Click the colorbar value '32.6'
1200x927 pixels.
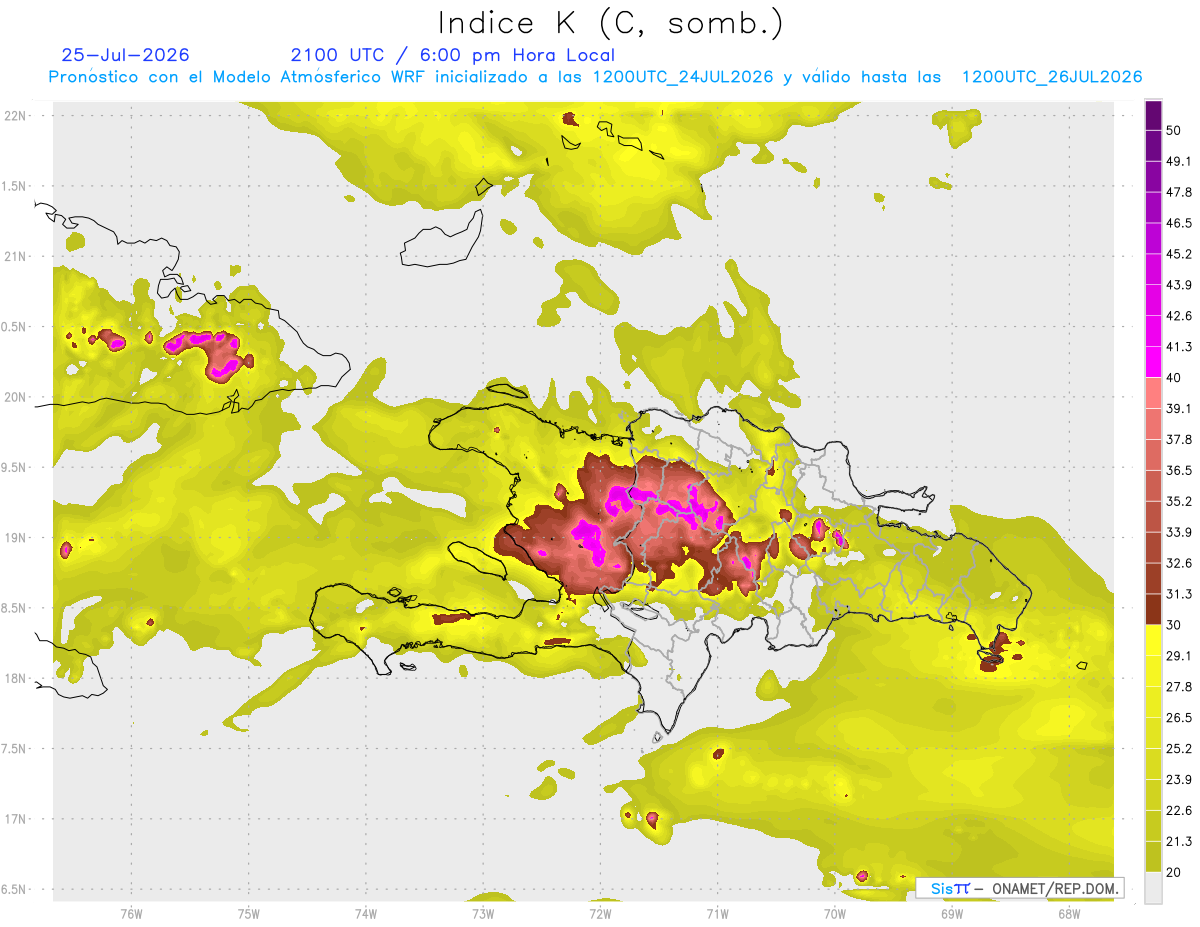pos(1179,563)
